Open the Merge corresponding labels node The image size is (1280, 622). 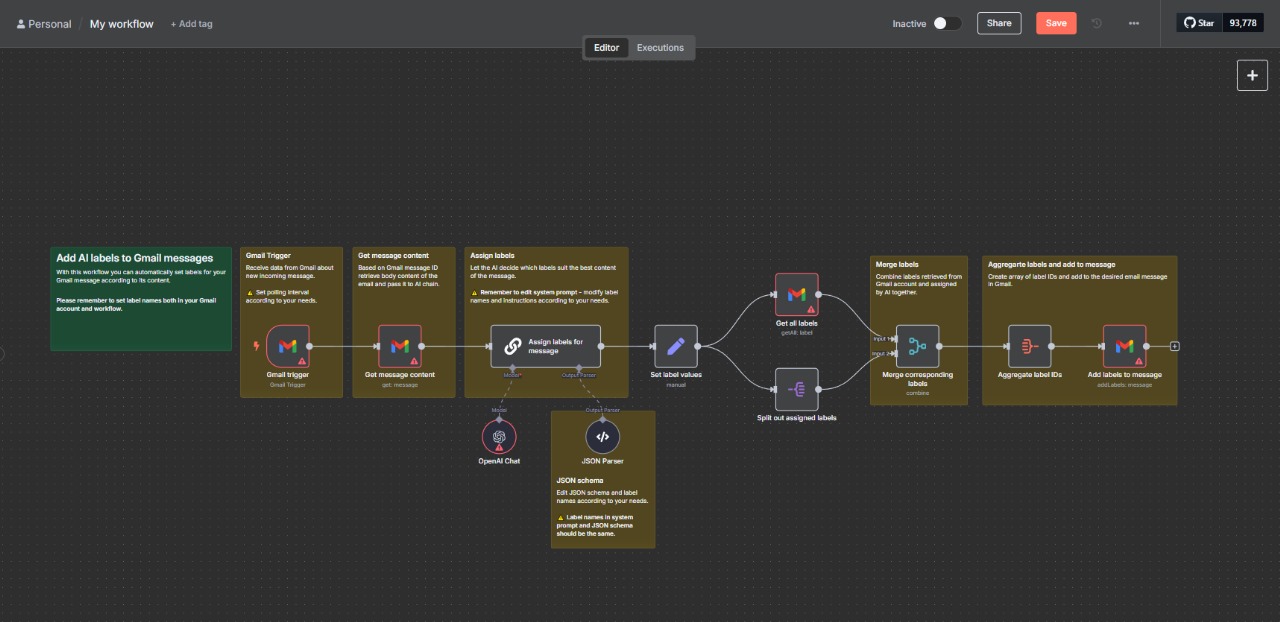(x=917, y=346)
